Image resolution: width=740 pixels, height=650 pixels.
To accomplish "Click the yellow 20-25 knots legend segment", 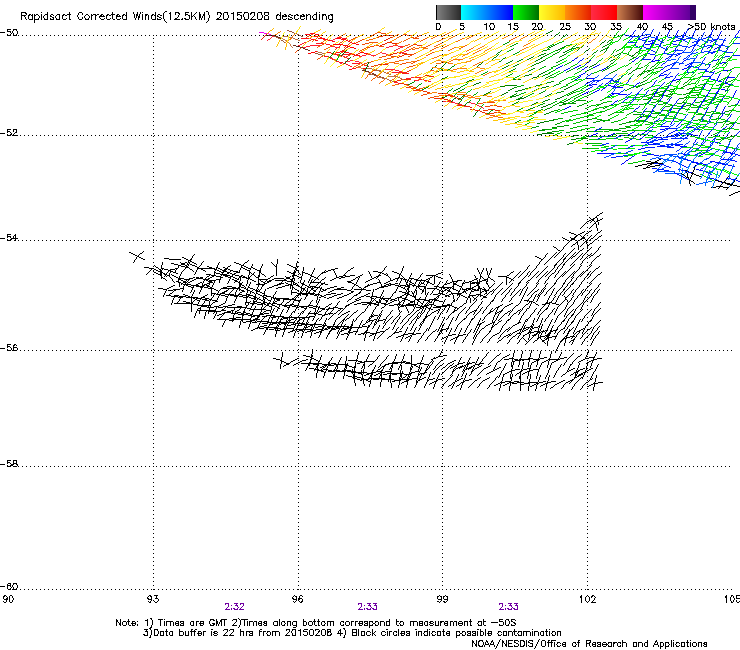I will [x=552, y=12].
